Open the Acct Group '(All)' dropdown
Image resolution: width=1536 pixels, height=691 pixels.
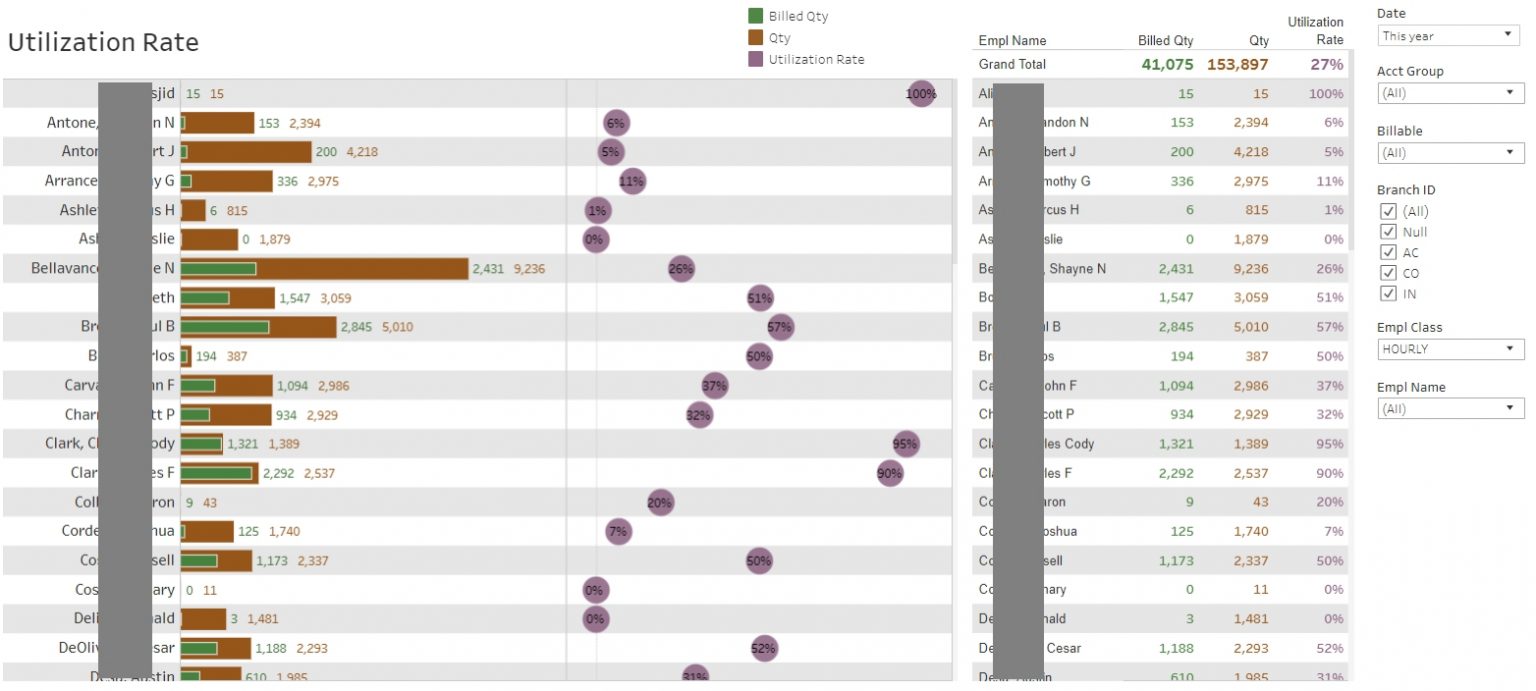(x=1449, y=93)
